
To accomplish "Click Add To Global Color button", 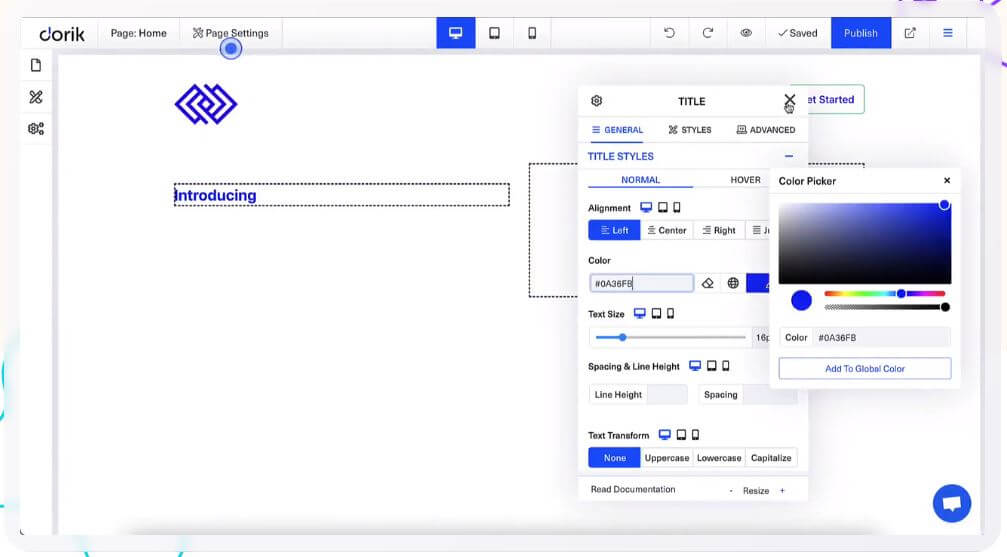I will pos(864,369).
